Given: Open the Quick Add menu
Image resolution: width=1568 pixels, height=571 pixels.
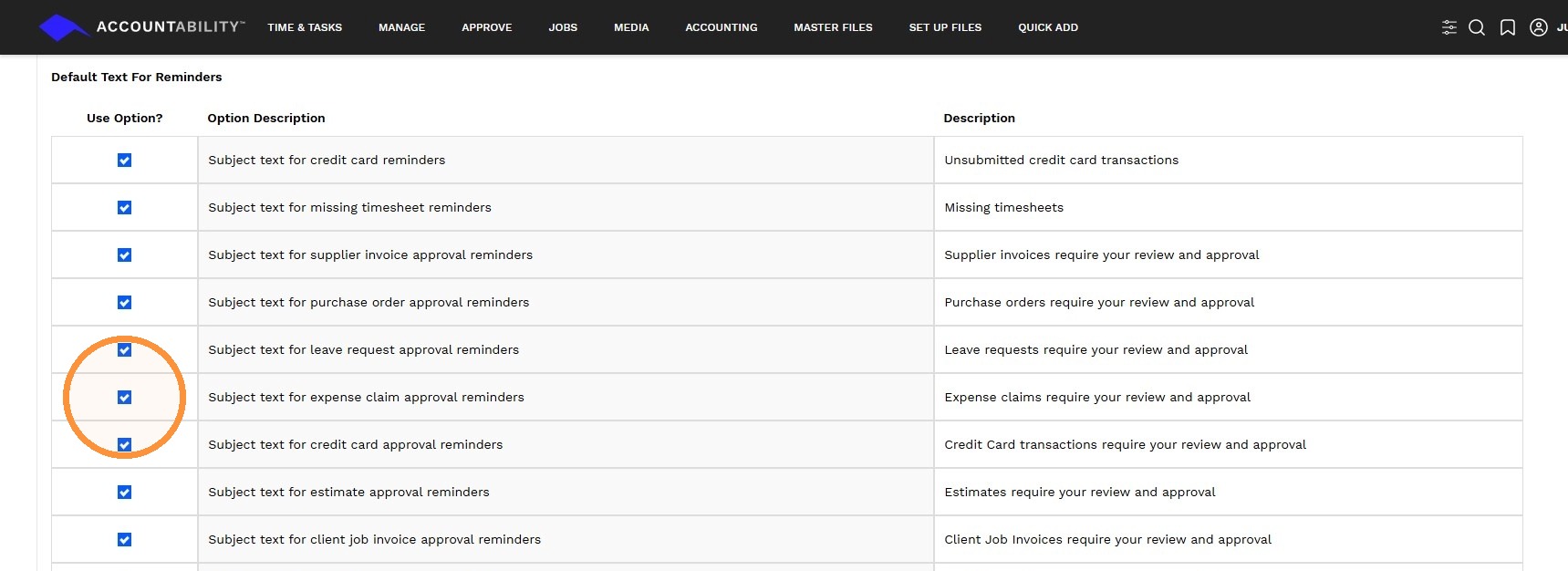Looking at the screenshot, I should click(1048, 27).
